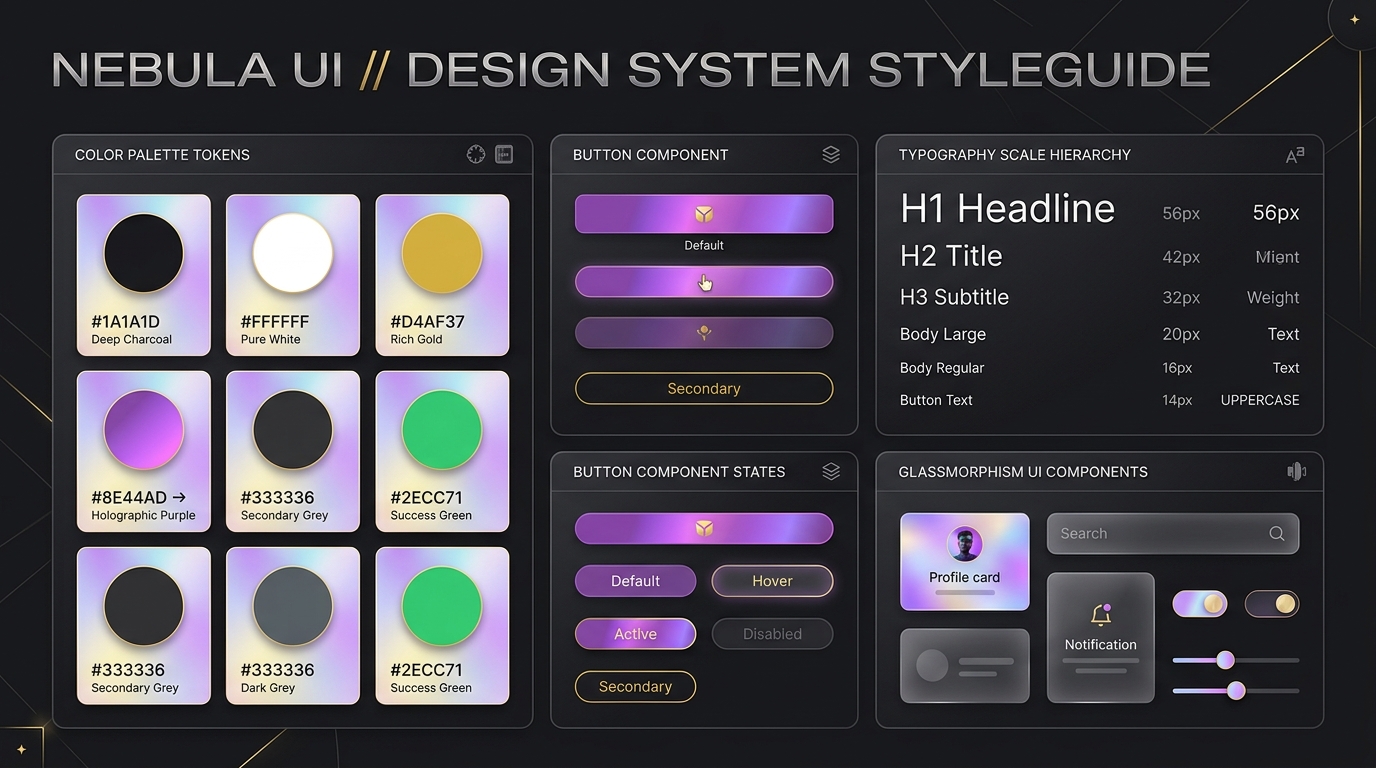
Task: Click the "Body Regular" text sample
Action: point(942,368)
